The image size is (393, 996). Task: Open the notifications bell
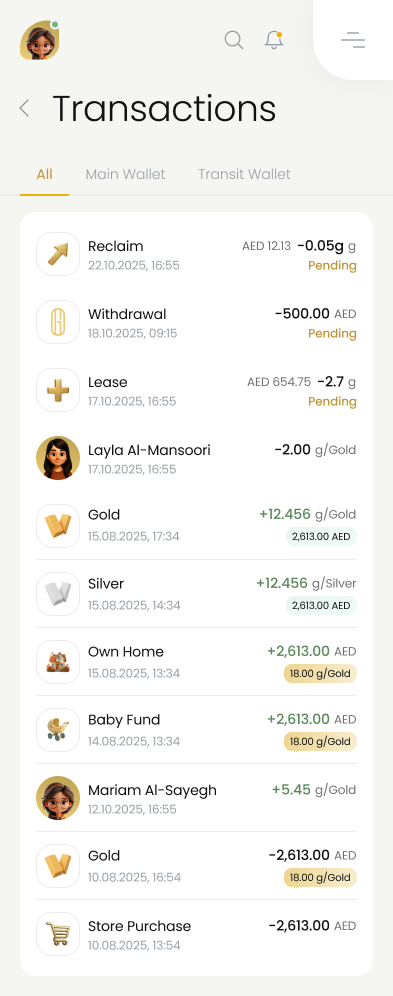click(x=274, y=40)
